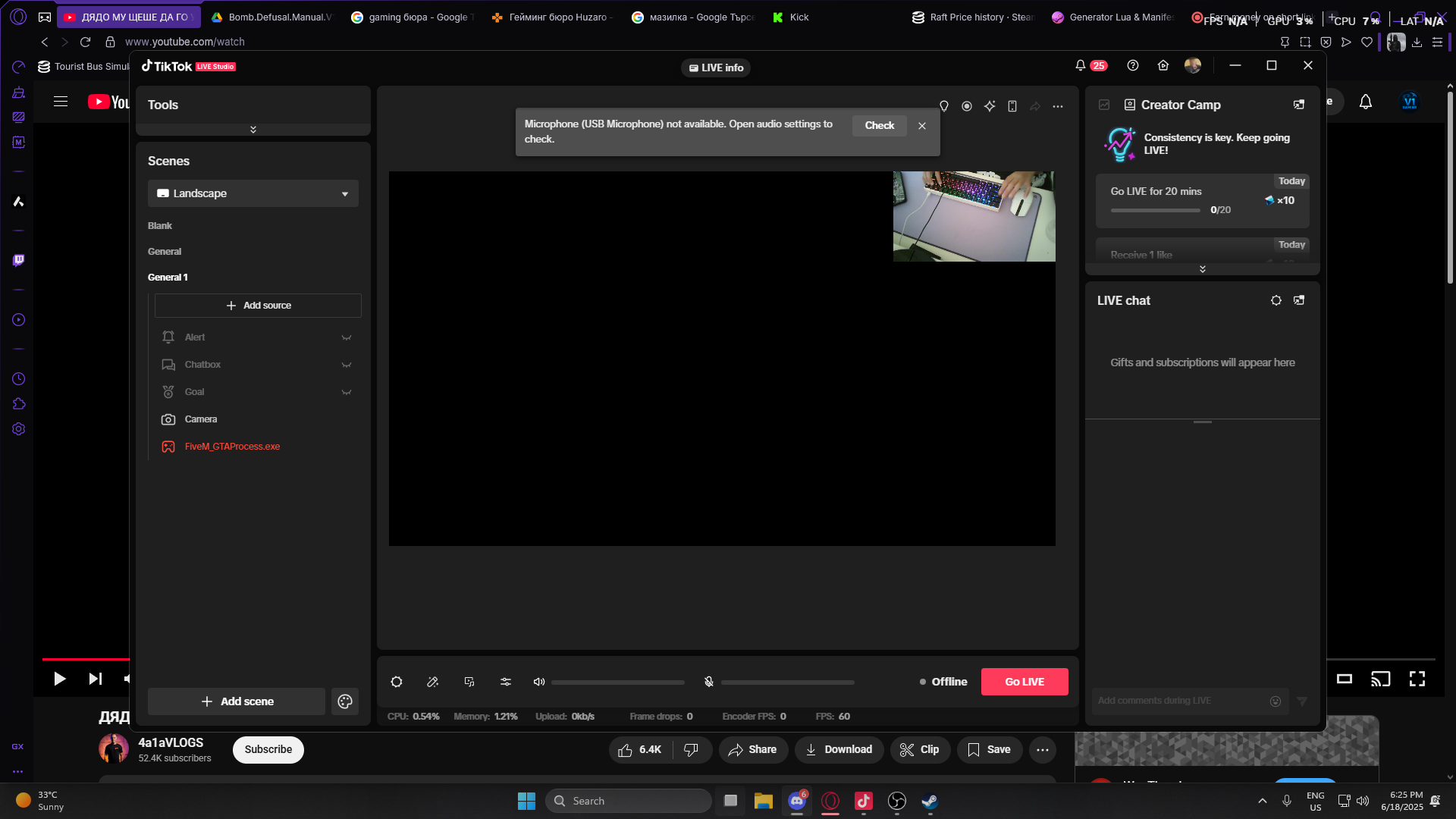Click the YouTube cast to TV icon
This screenshot has height=819, width=1456.
(1381, 679)
